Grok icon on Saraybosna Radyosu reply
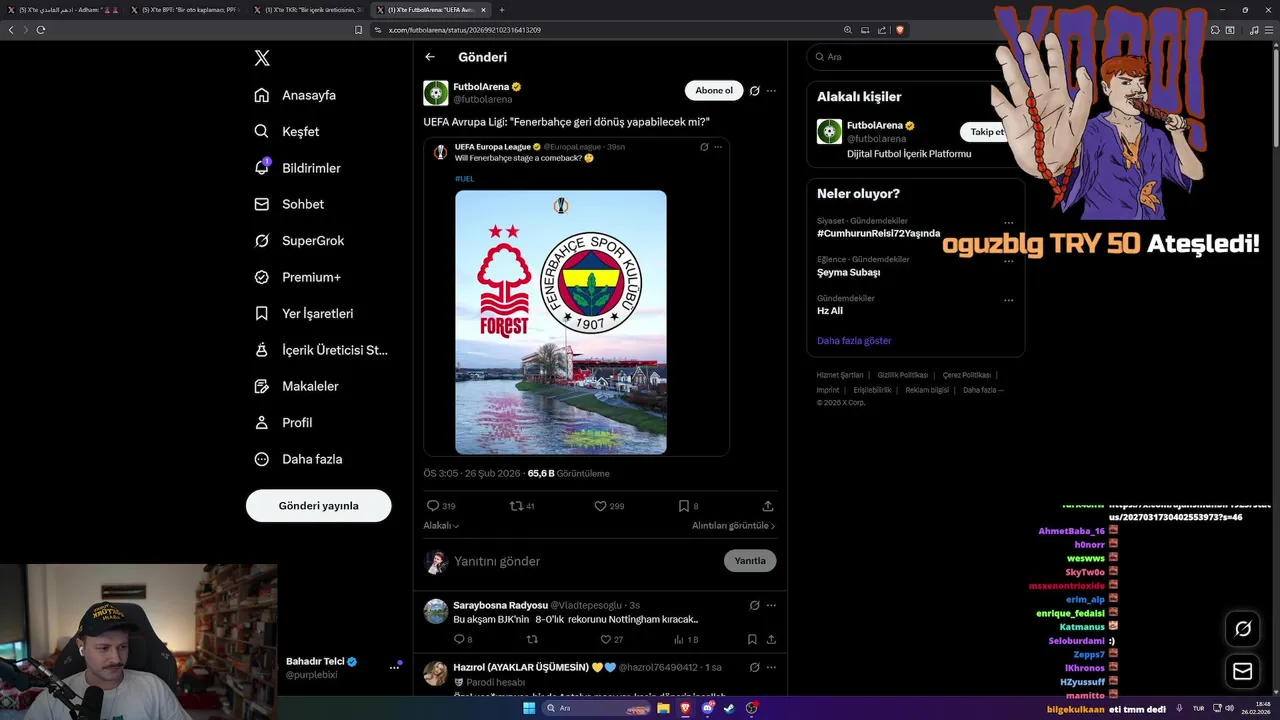This screenshot has width=1280, height=720. 755,605
